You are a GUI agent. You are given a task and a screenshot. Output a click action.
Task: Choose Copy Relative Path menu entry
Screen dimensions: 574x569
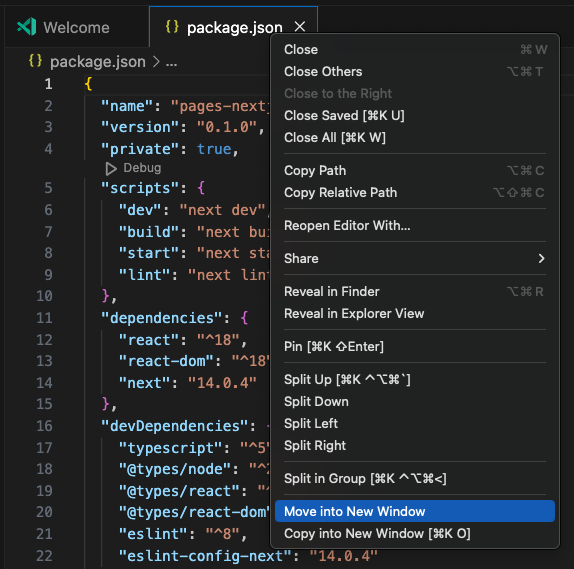coord(415,192)
